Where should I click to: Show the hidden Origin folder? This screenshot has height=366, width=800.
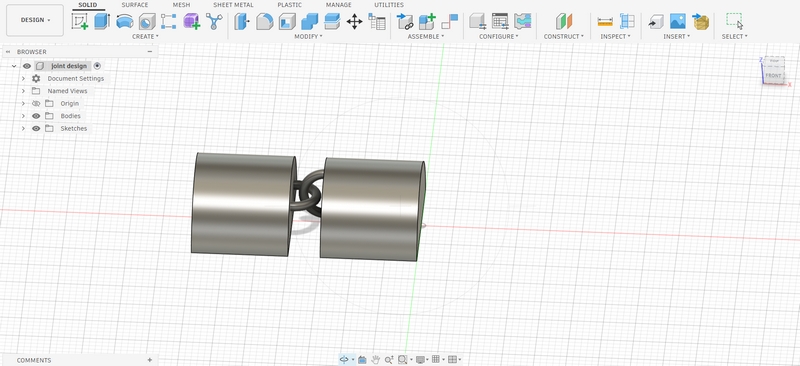36,104
